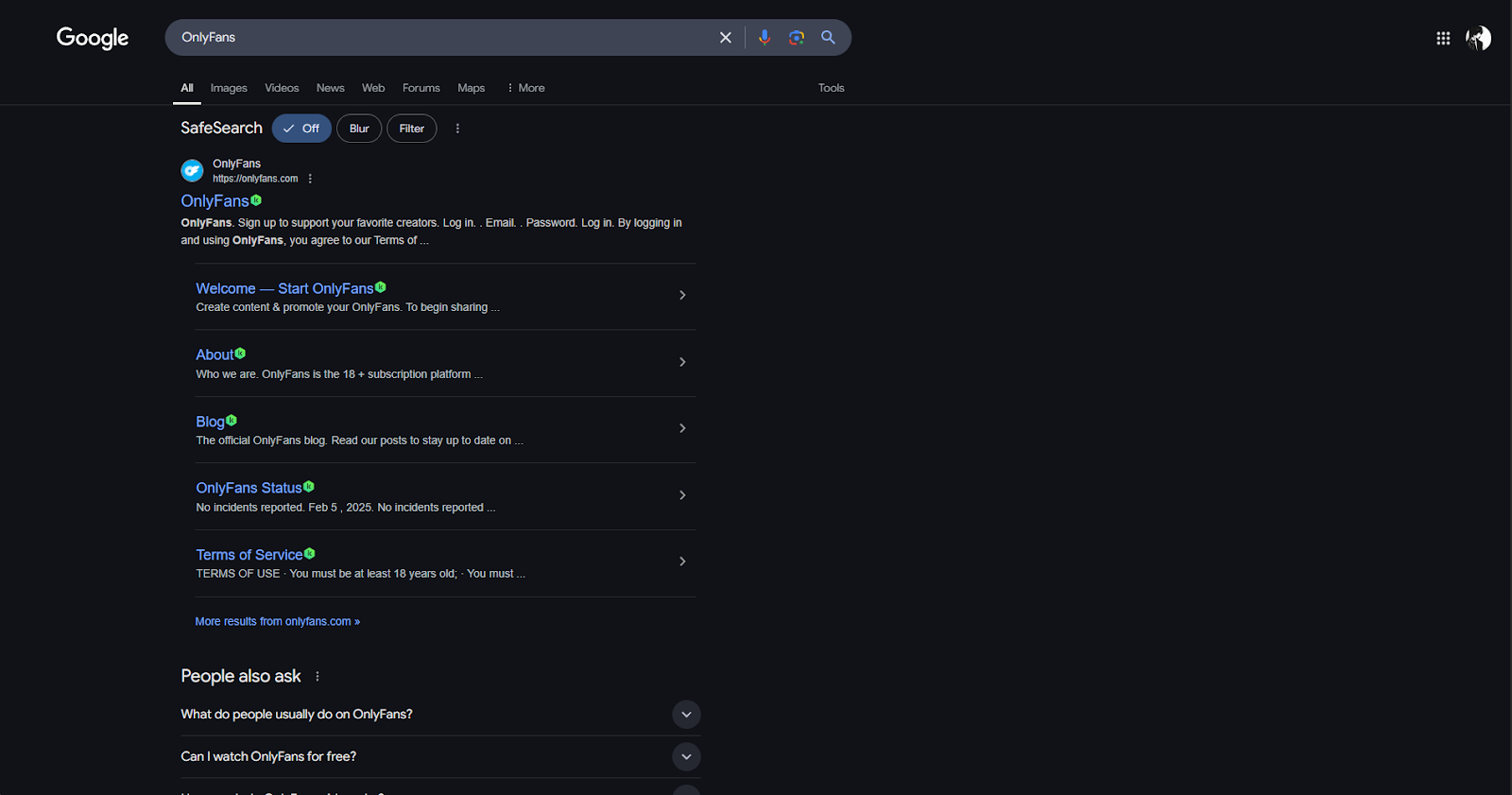Open the Terms of Service sitelink

(x=249, y=555)
